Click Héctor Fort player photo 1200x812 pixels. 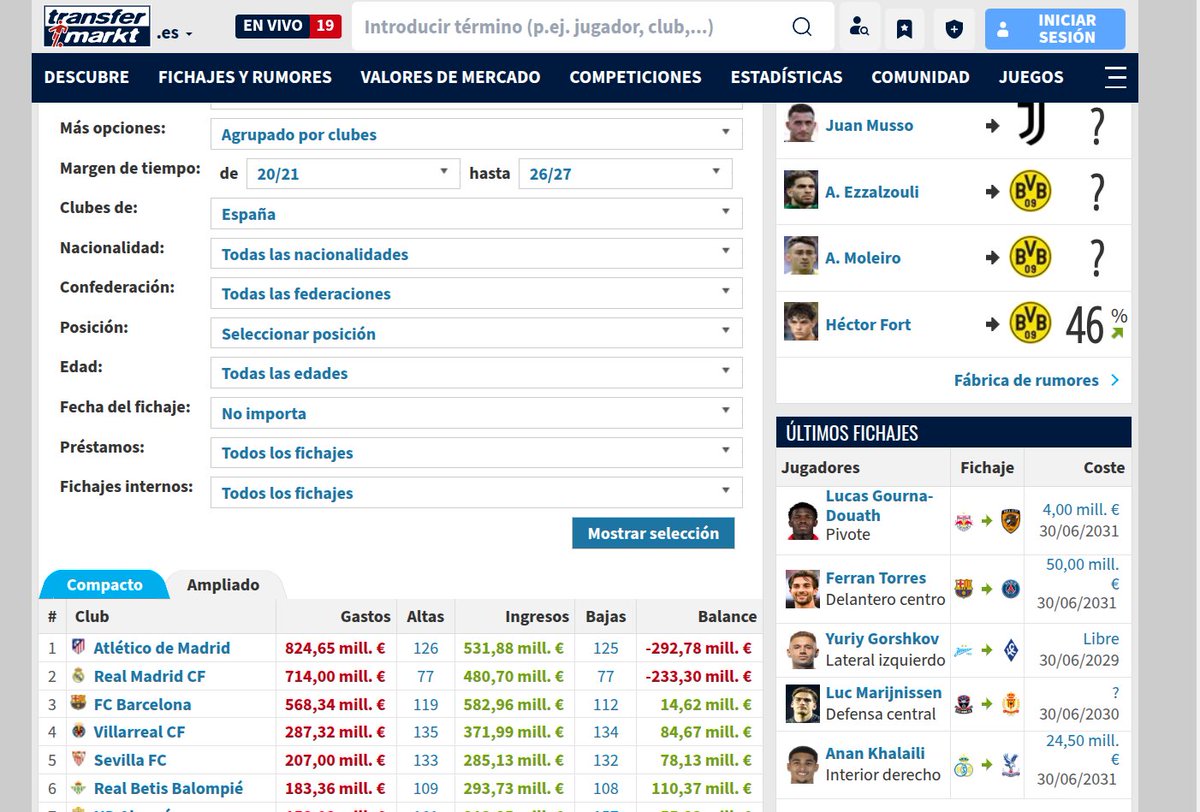(x=801, y=323)
